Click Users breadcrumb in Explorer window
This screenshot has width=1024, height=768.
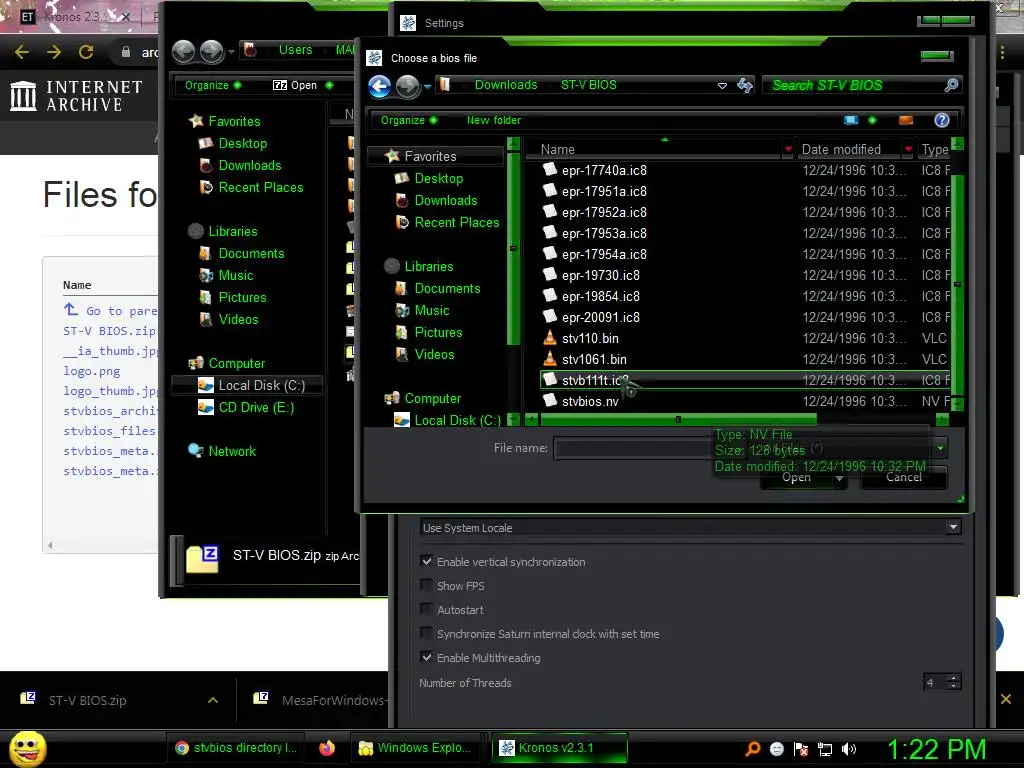click(x=295, y=50)
